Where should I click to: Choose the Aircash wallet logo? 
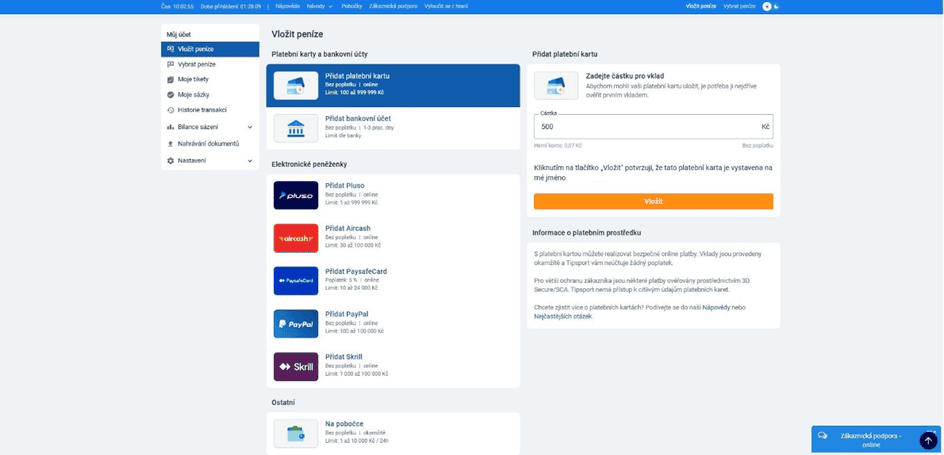[x=296, y=238]
